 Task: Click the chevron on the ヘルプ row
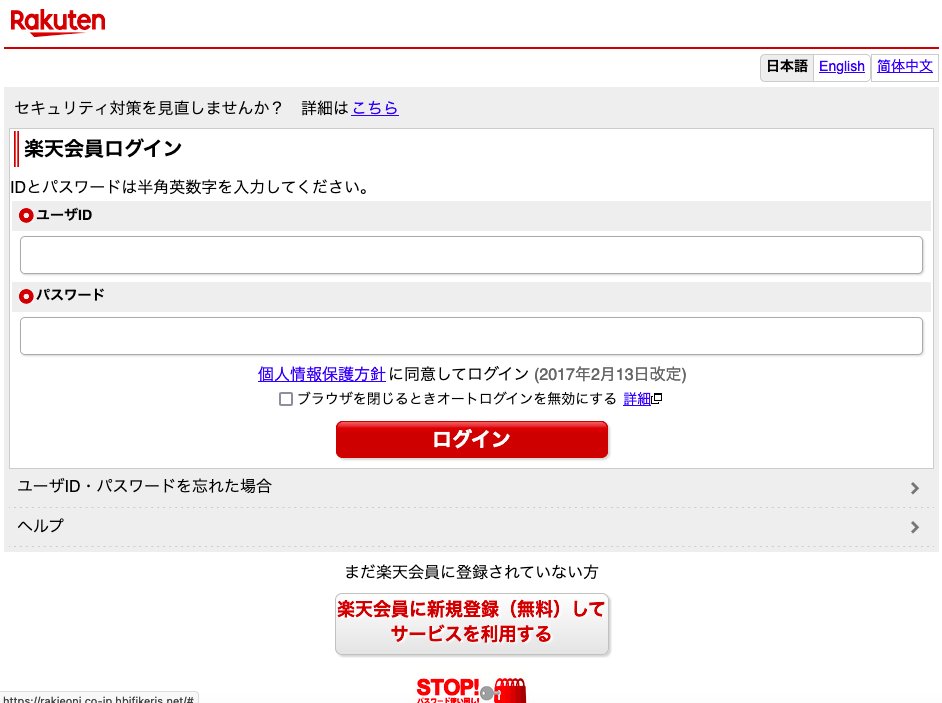pos(914,527)
